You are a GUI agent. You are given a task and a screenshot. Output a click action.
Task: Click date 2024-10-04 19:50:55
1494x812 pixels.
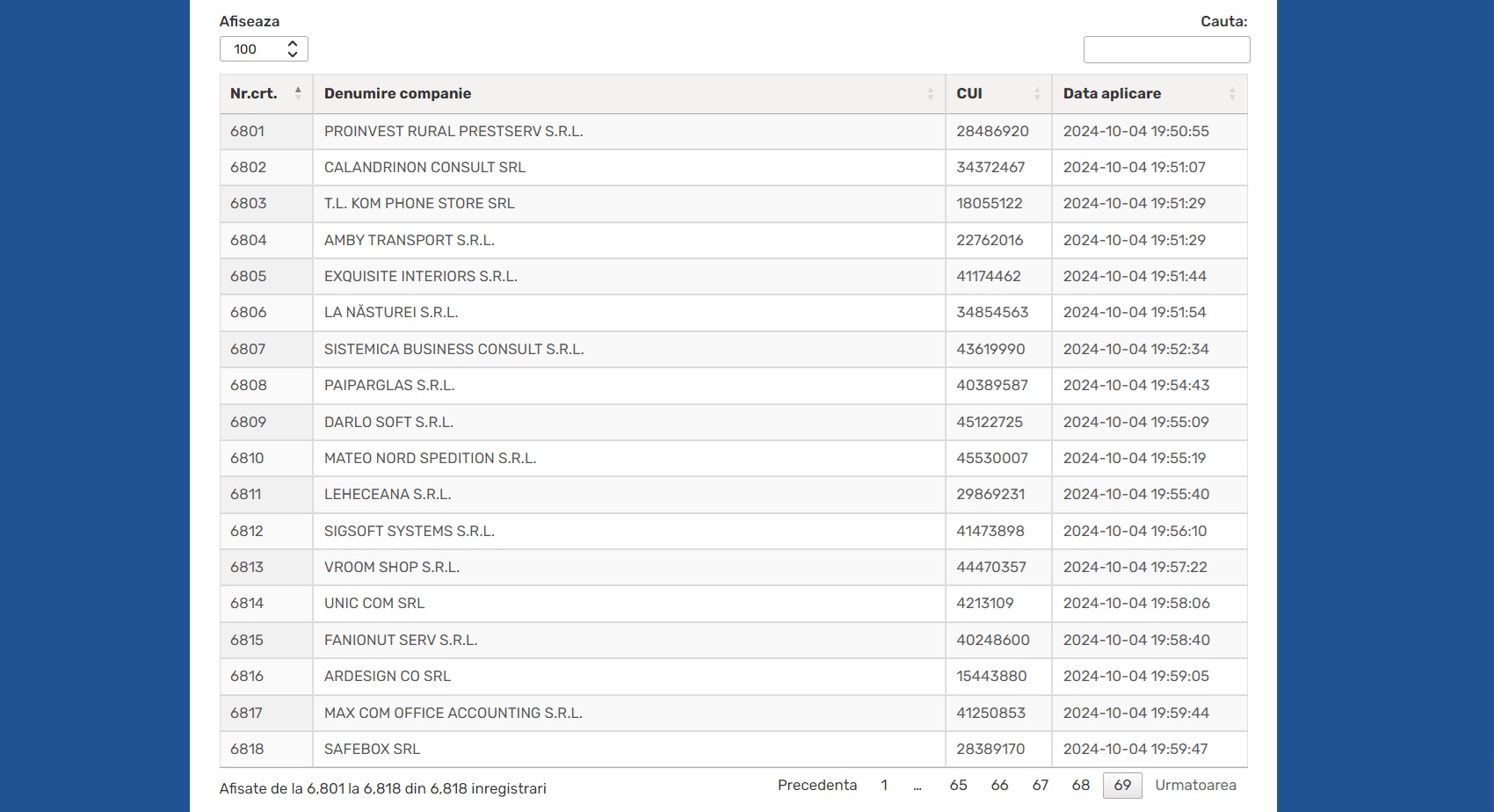1136,132
